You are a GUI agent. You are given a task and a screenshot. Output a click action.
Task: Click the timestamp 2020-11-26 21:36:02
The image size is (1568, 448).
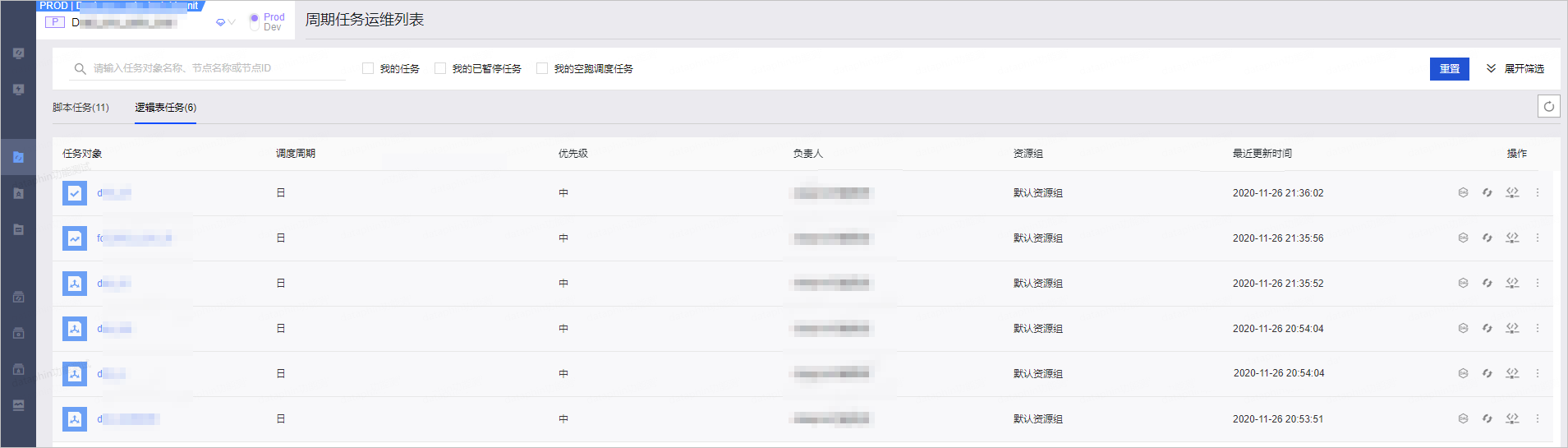point(1278,193)
